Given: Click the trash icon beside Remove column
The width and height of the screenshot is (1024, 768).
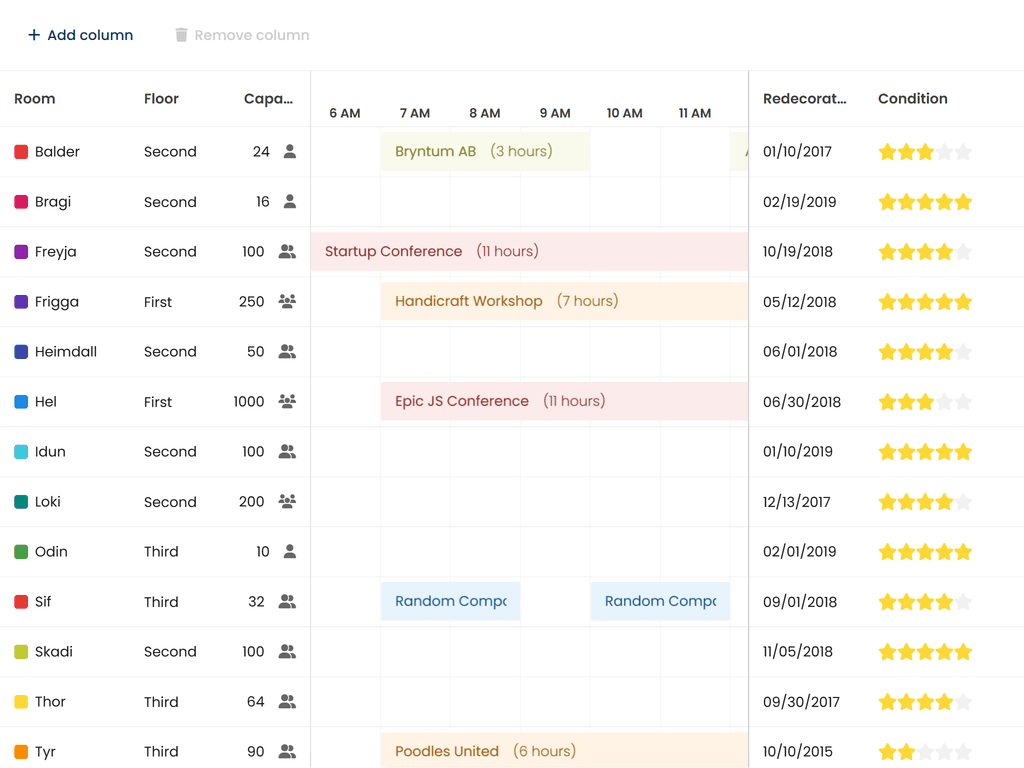Looking at the screenshot, I should click(x=181, y=35).
